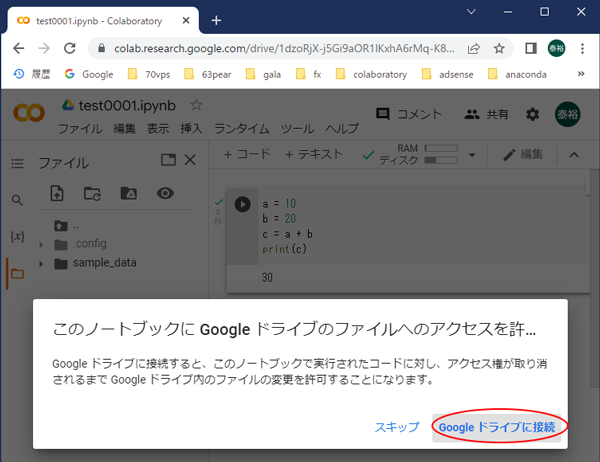Refresh the file browser icon
Viewport: 600px width, 462px height.
tap(92, 194)
